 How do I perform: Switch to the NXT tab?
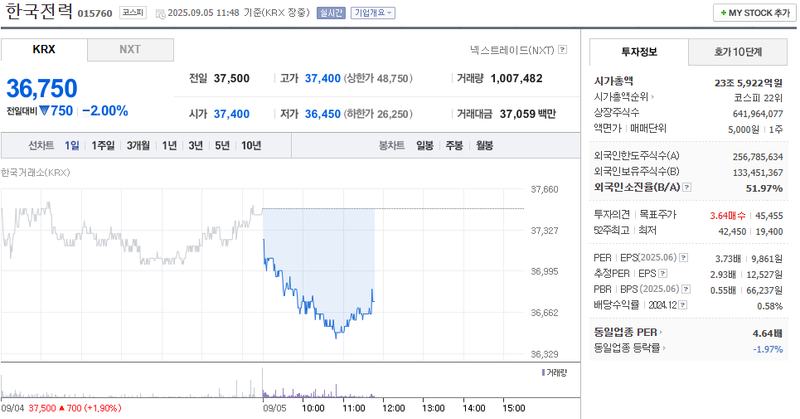tap(130, 50)
